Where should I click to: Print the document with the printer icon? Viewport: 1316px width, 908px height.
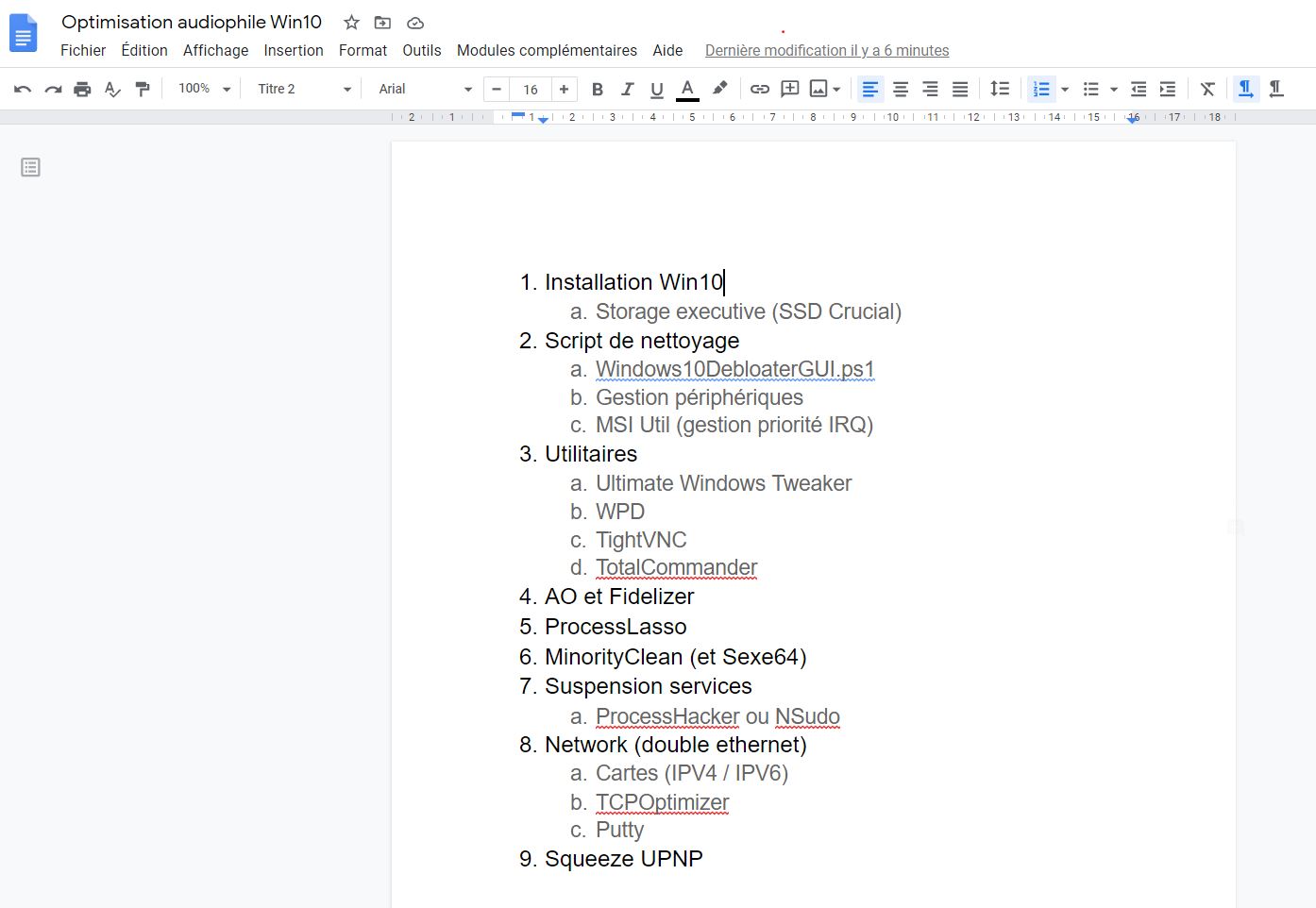click(x=82, y=89)
